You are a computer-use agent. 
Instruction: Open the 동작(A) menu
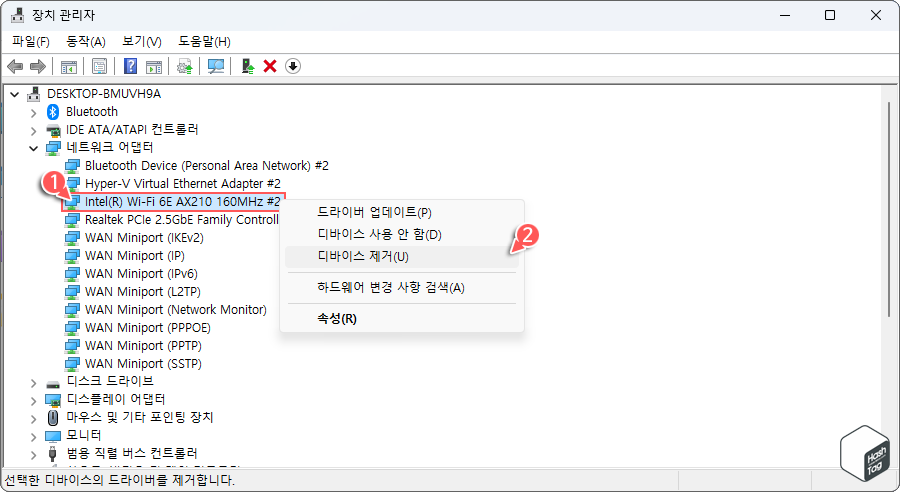pos(86,42)
